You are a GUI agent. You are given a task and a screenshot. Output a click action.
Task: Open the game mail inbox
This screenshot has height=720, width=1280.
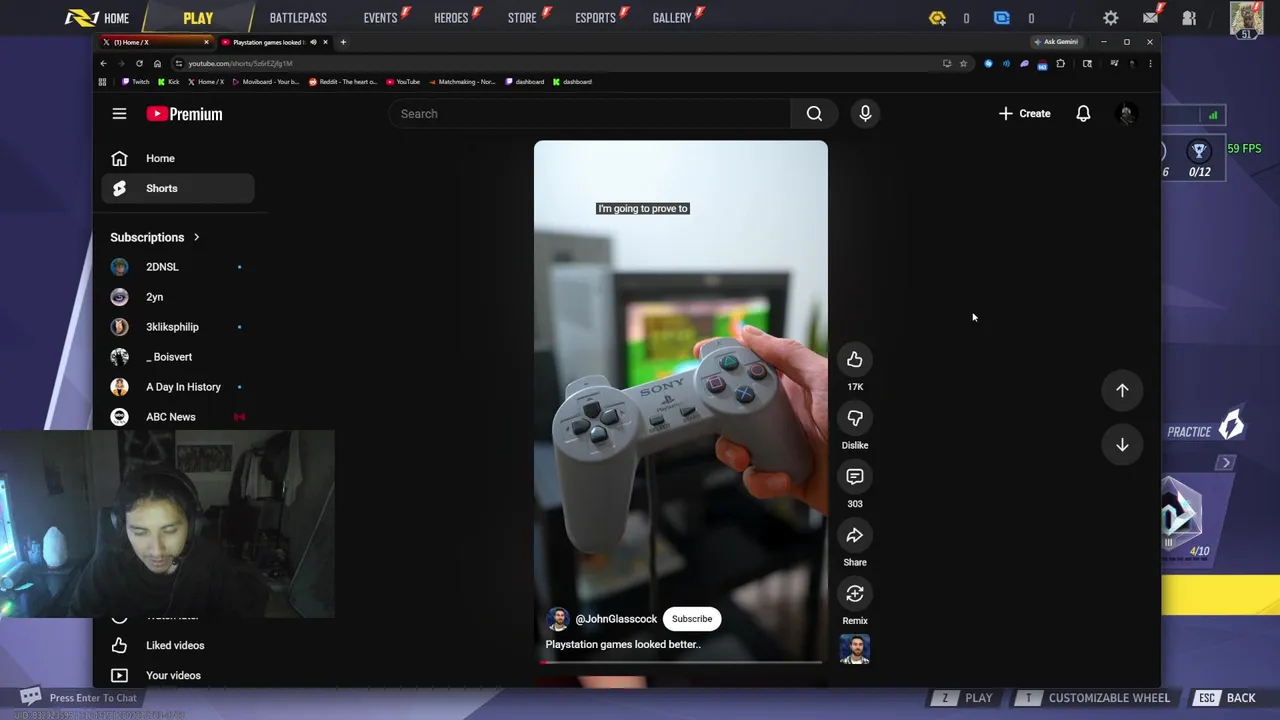coord(1151,17)
